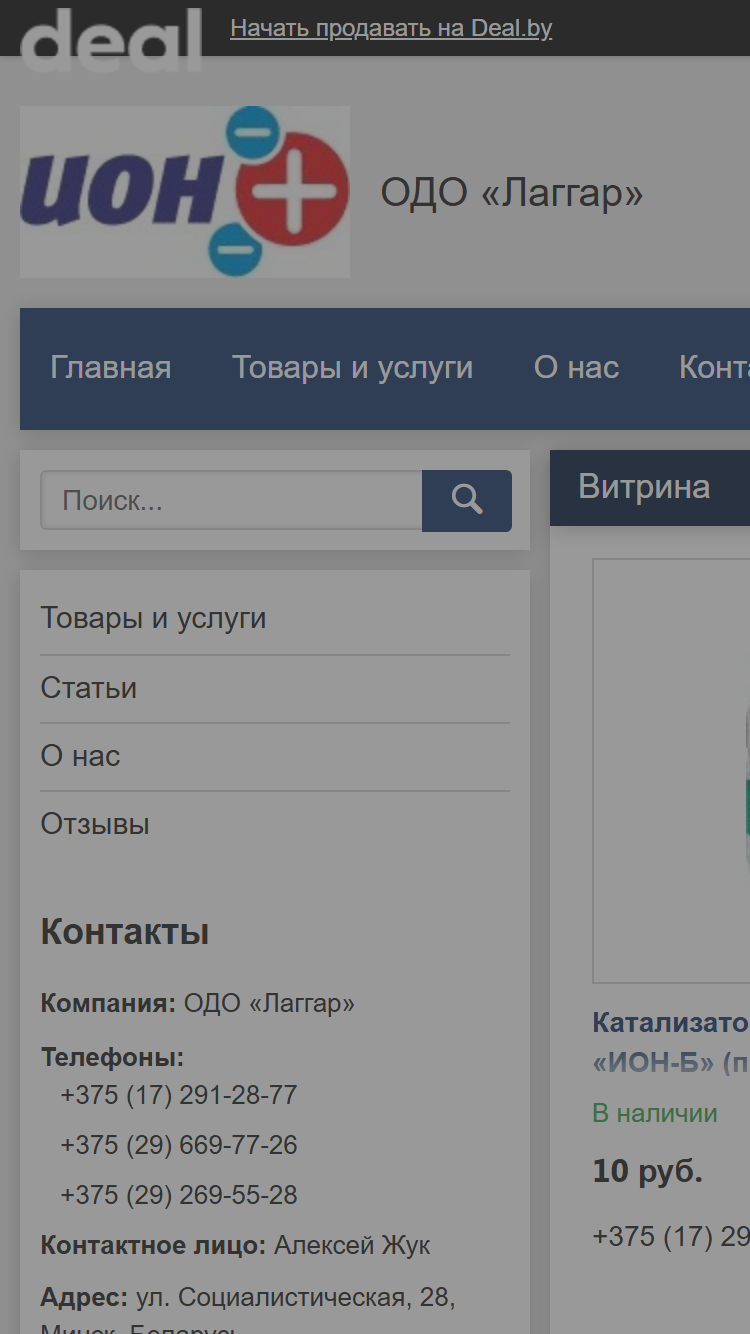Click the phone number under product price
Viewport: 750px width, 1334px height.
(x=671, y=1237)
